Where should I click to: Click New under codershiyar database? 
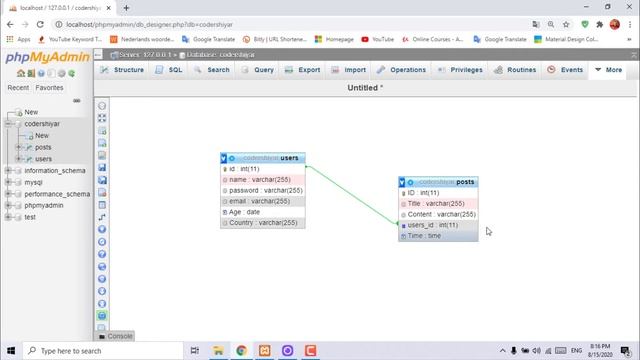pyautogui.click(x=42, y=136)
